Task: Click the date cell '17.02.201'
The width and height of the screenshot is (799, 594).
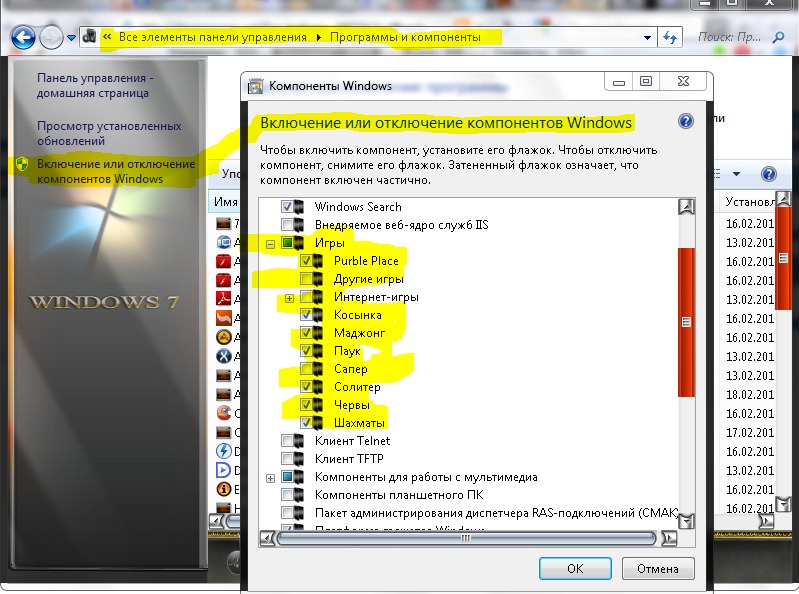Action: (750, 433)
